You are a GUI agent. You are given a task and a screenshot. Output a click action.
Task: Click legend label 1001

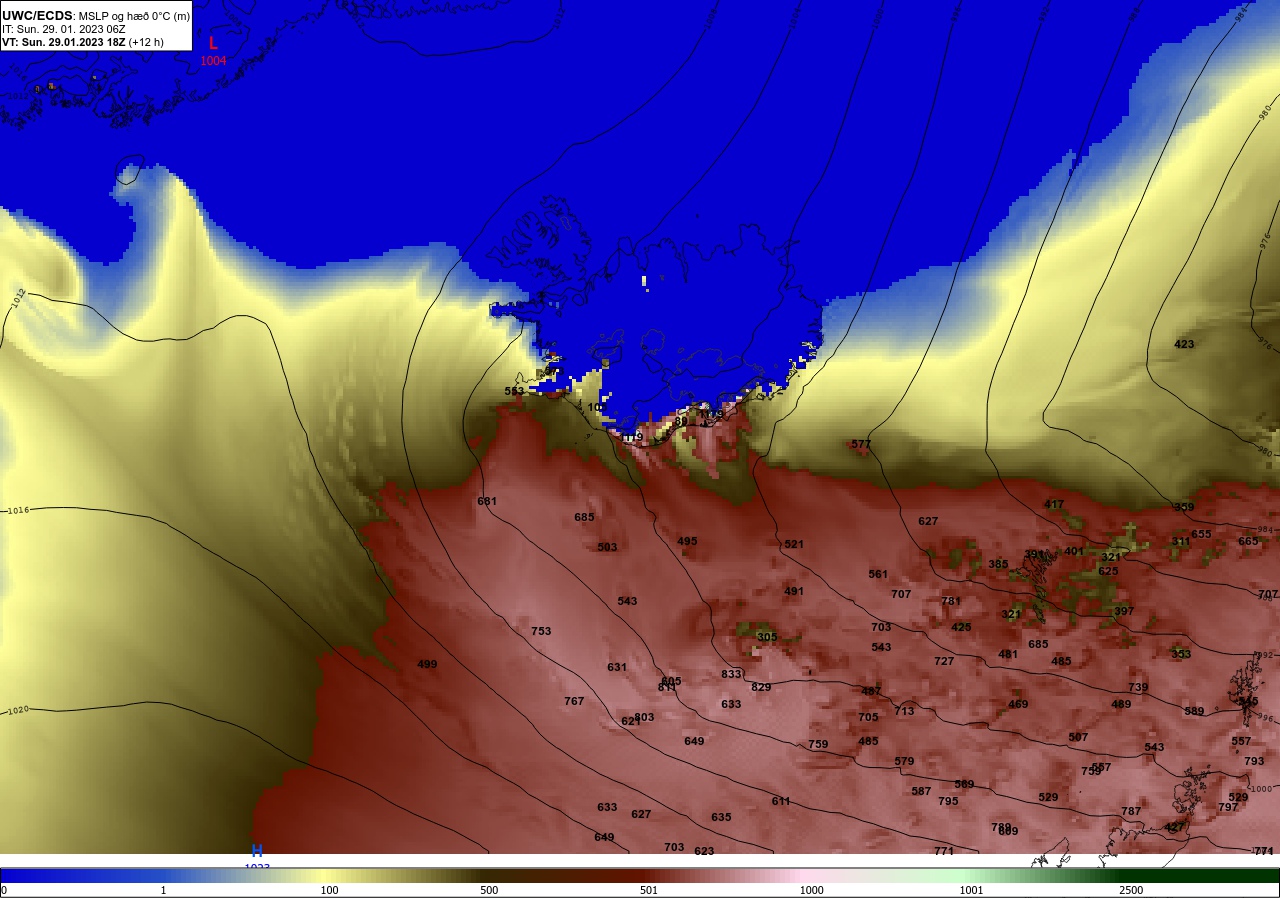972,890
